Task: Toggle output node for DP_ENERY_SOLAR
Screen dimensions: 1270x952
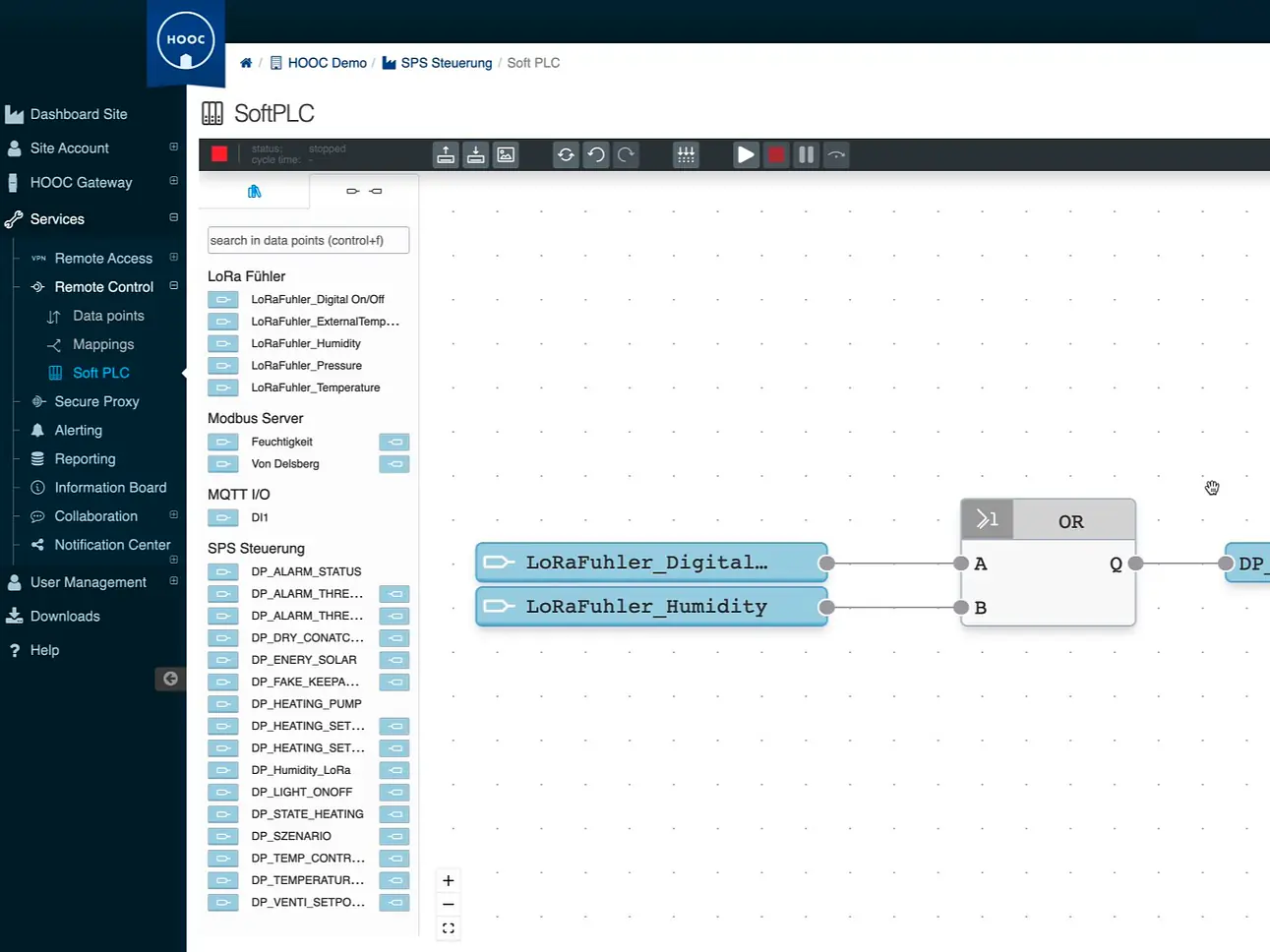Action: tap(394, 660)
